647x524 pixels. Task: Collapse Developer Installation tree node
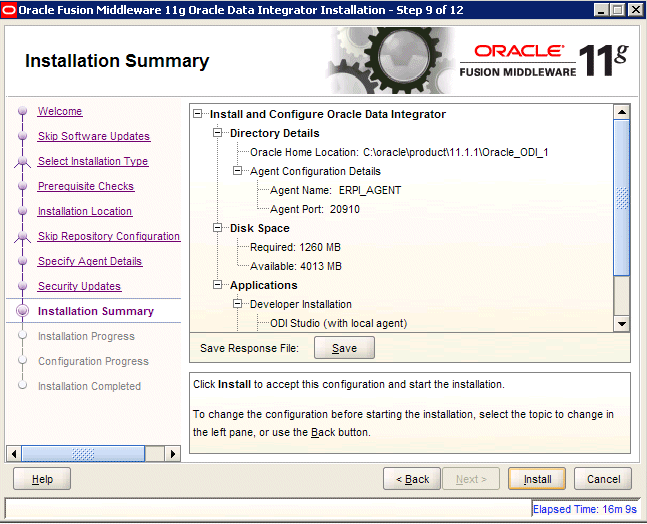click(x=238, y=303)
